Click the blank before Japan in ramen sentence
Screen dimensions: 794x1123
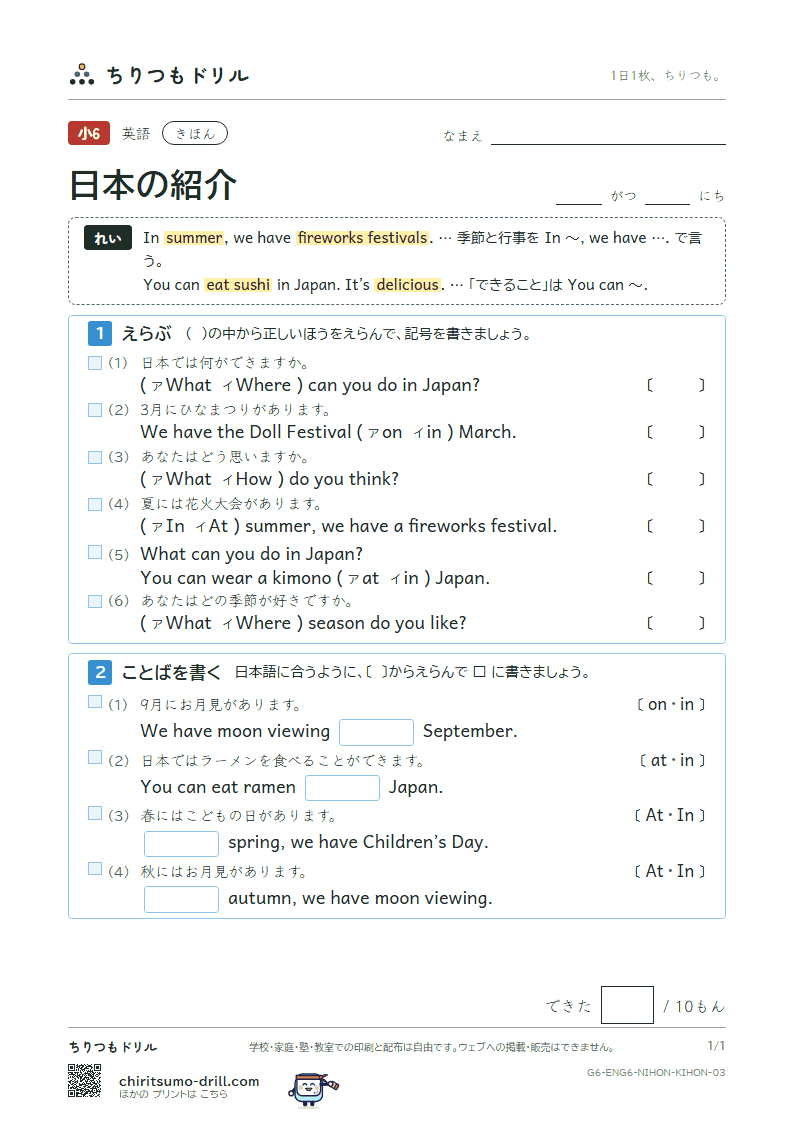(342, 788)
